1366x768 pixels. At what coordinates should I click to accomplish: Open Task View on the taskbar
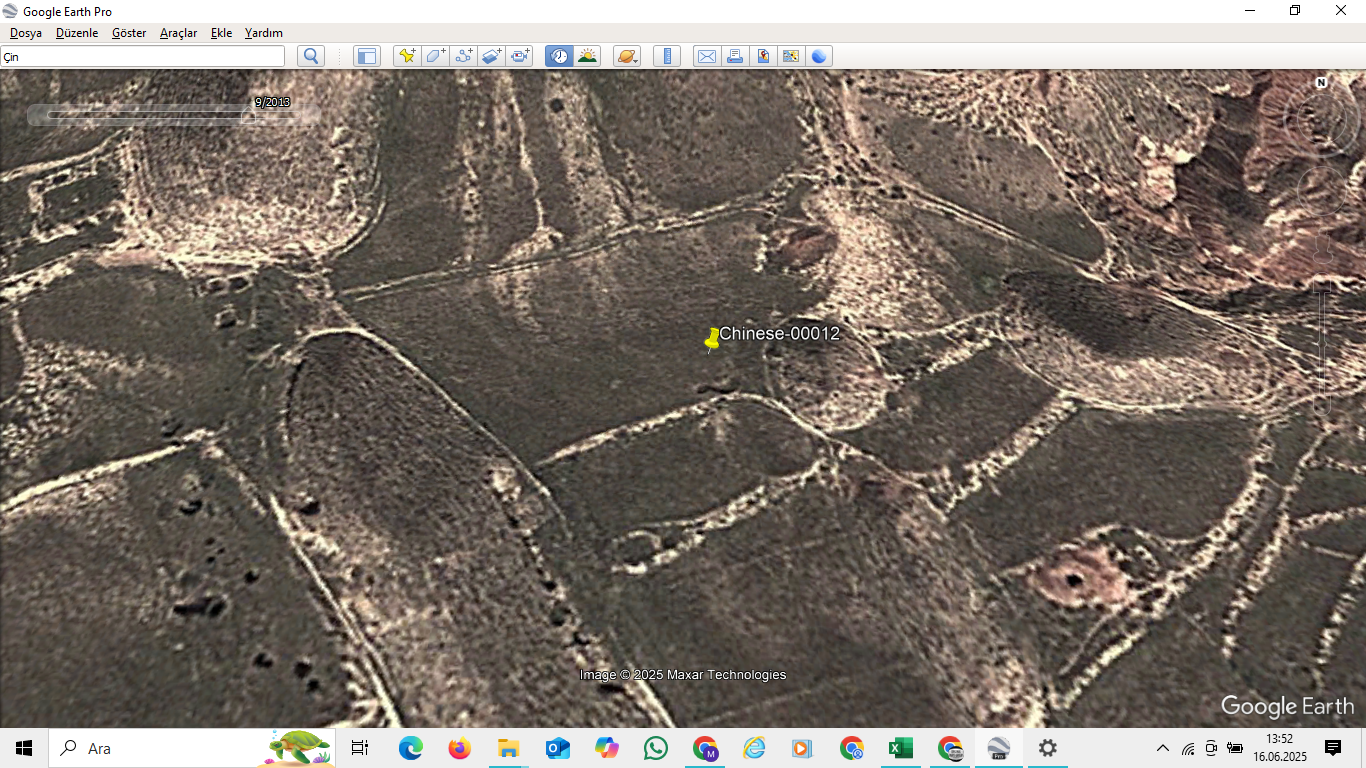point(360,748)
